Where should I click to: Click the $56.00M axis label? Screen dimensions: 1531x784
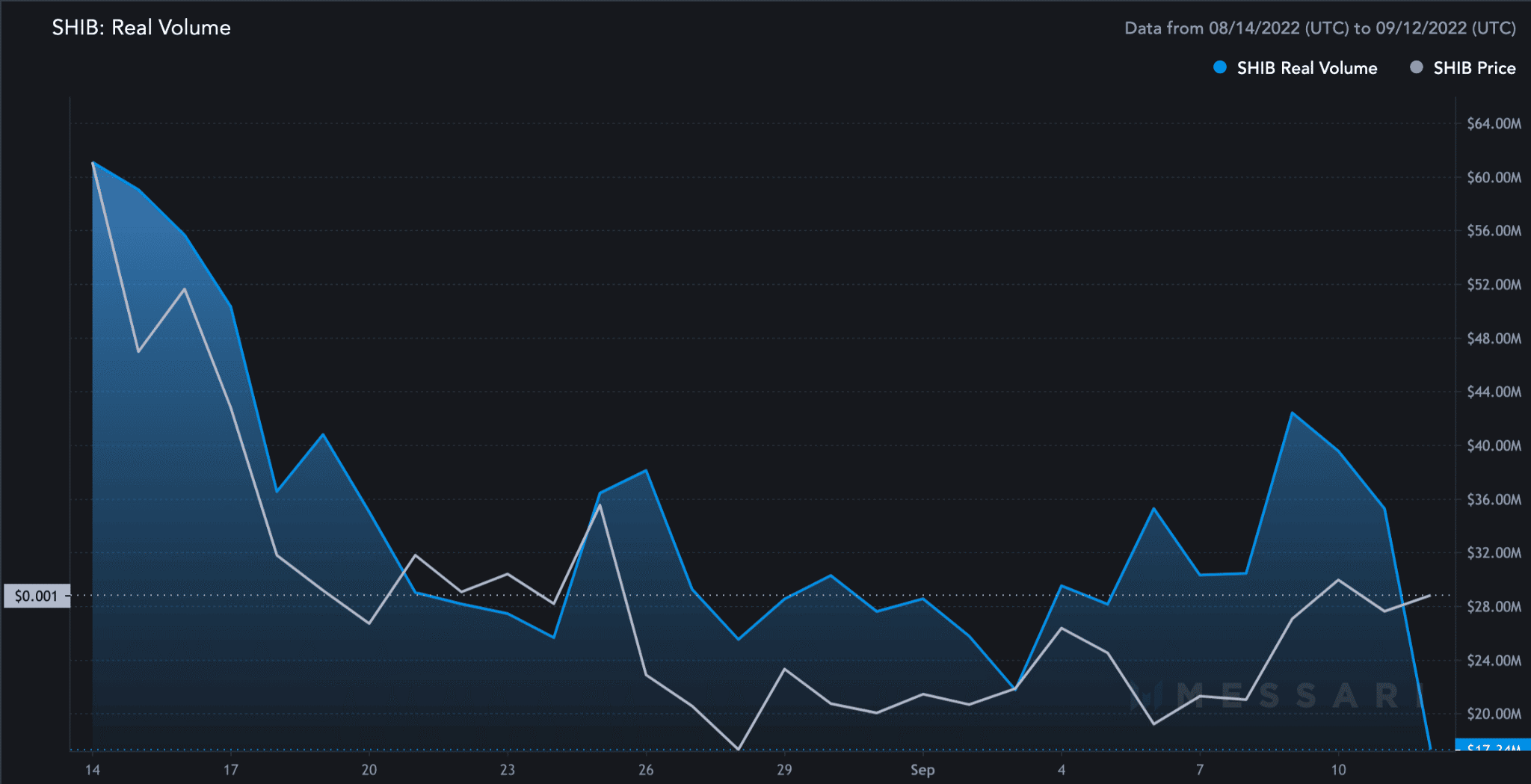tap(1494, 231)
